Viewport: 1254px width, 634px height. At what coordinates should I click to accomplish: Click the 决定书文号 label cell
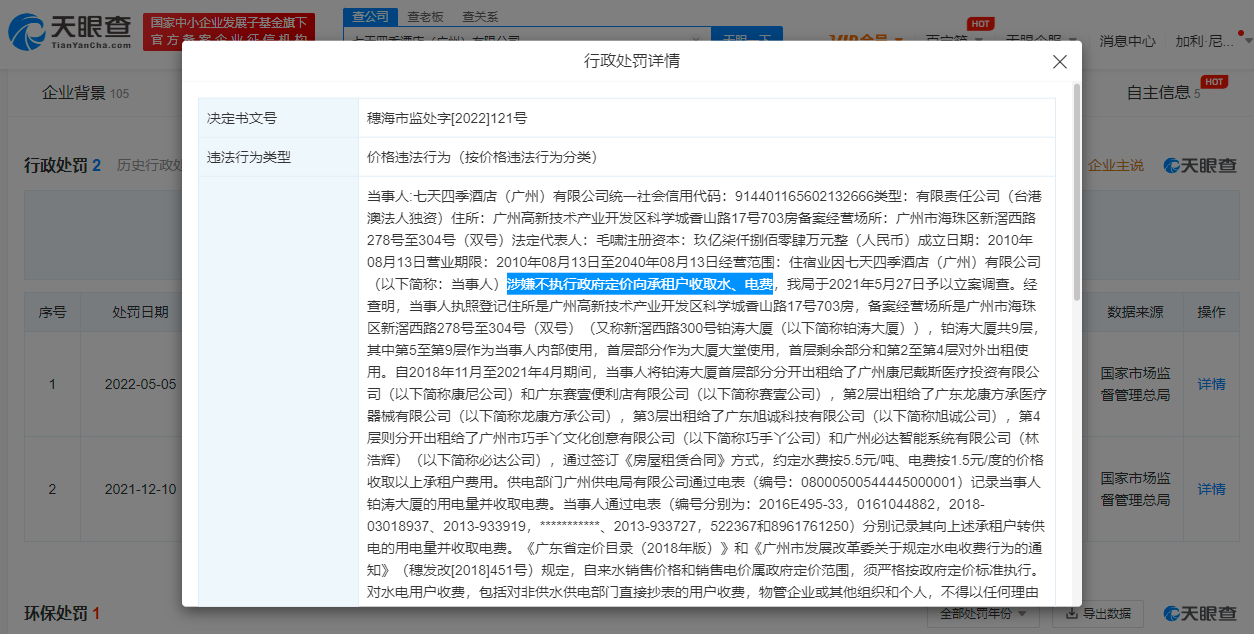point(278,118)
